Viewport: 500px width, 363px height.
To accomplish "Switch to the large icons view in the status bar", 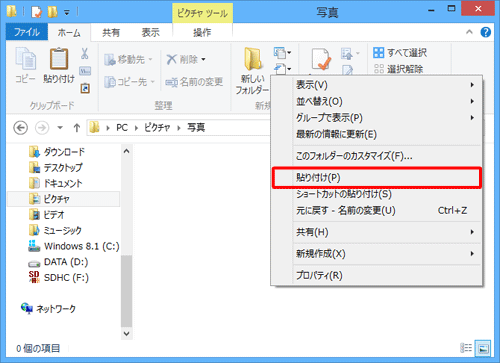I will point(483,348).
